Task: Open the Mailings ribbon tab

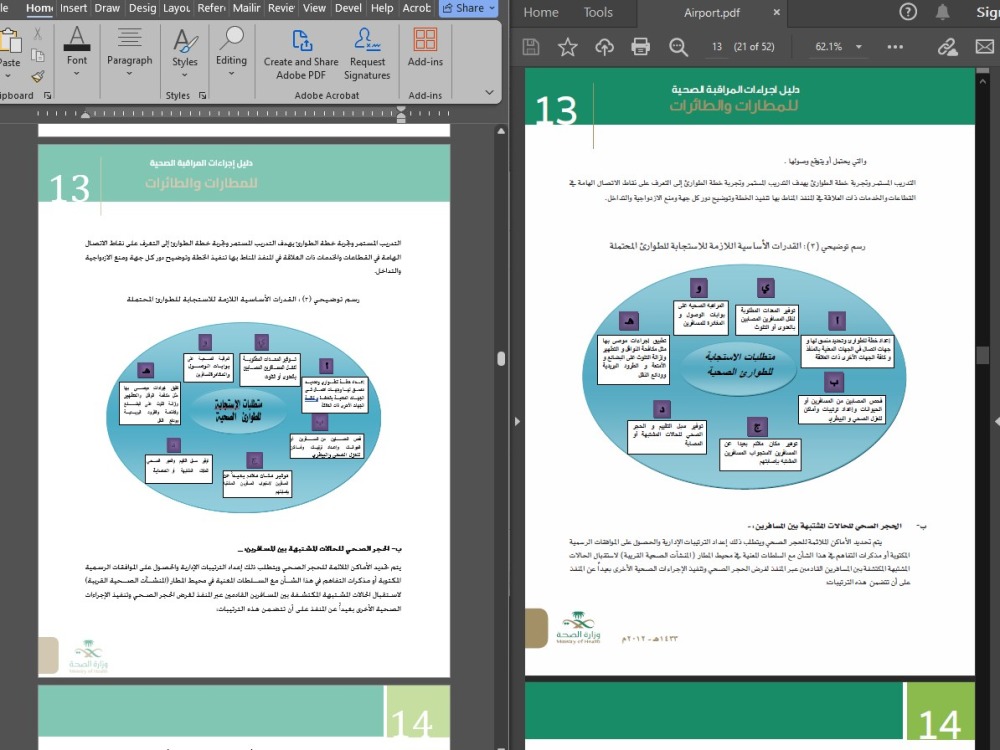Action: click(247, 8)
